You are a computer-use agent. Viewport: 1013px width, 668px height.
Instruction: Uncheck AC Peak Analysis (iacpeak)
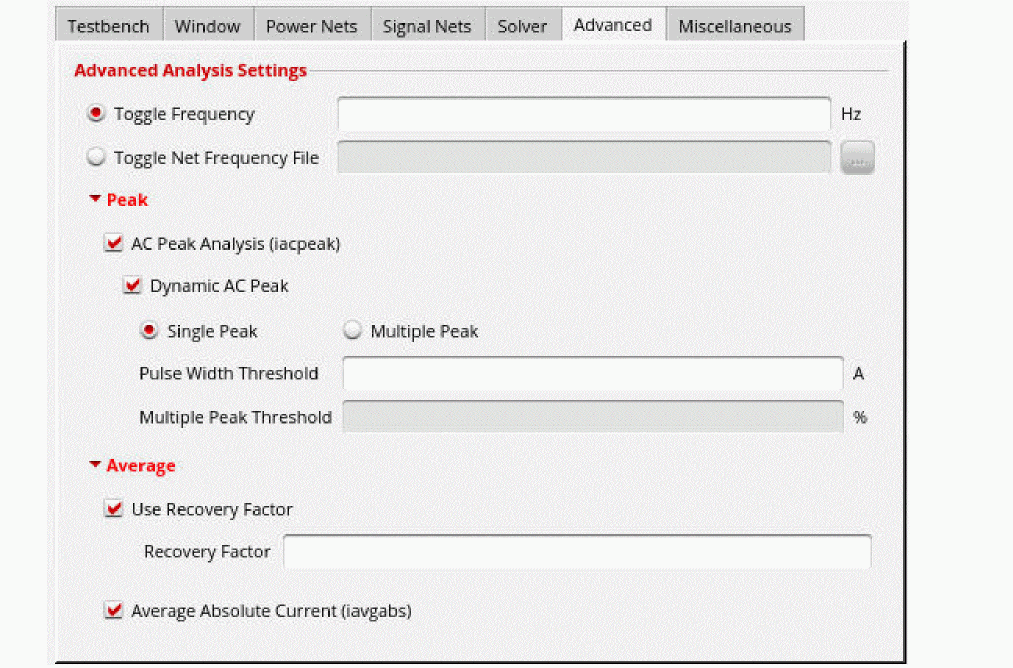point(113,243)
